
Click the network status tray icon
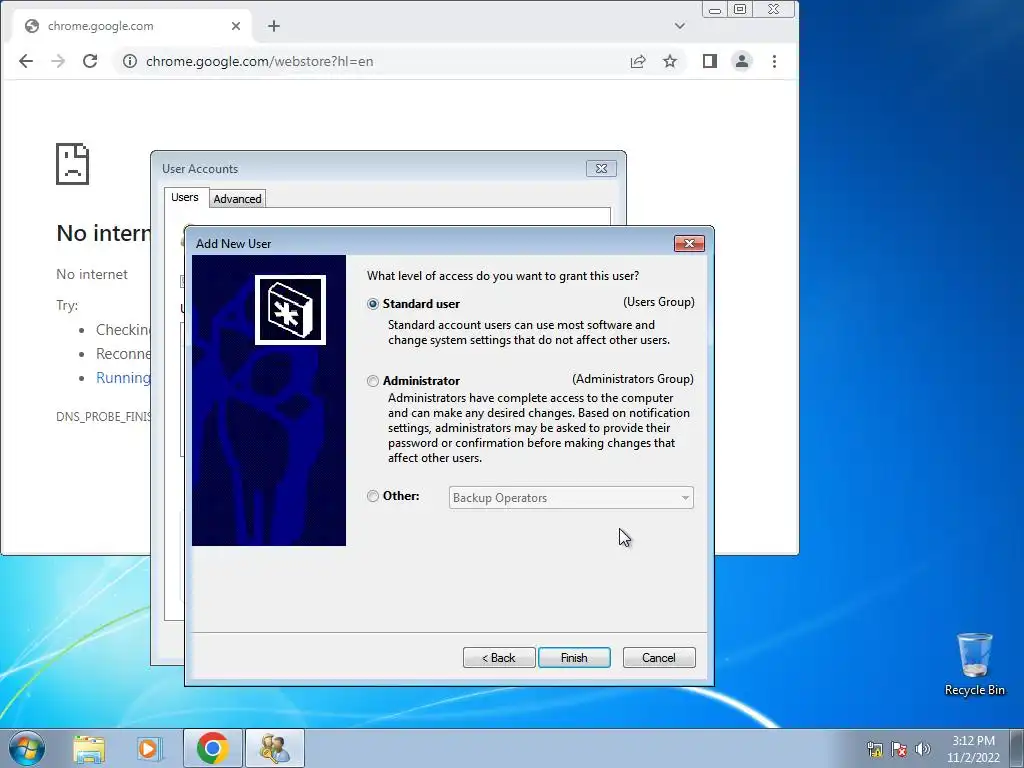pos(874,749)
